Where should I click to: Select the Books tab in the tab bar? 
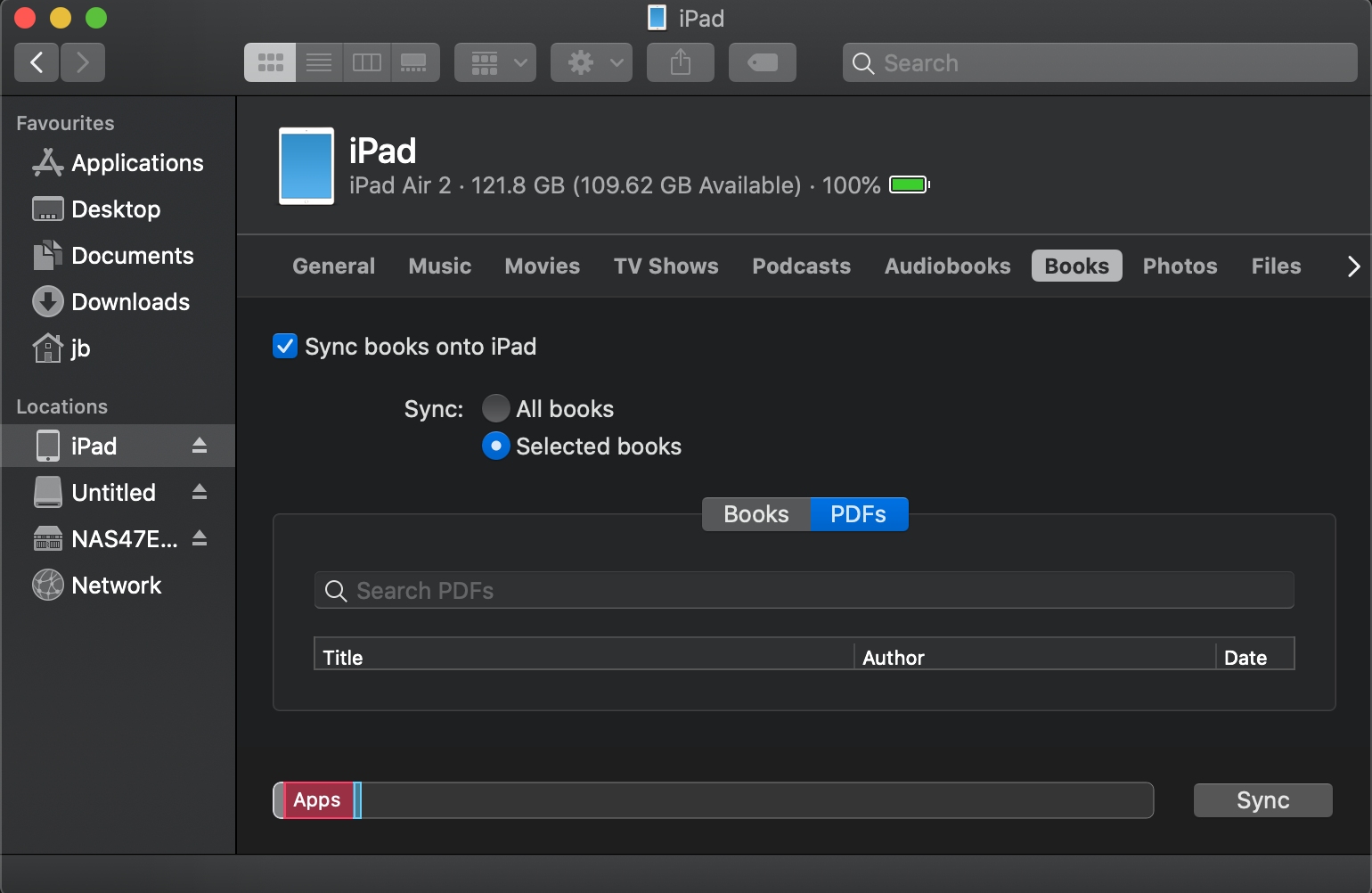1077,266
